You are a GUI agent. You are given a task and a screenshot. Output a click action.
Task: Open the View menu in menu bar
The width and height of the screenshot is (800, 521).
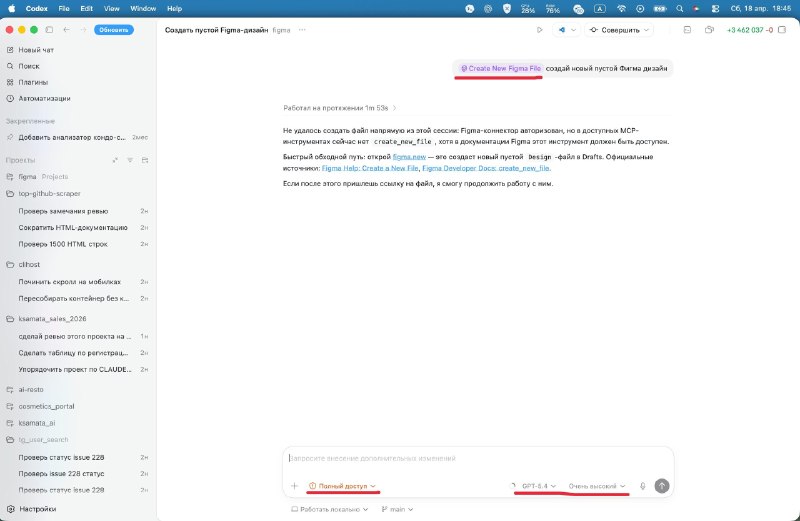click(114, 8)
